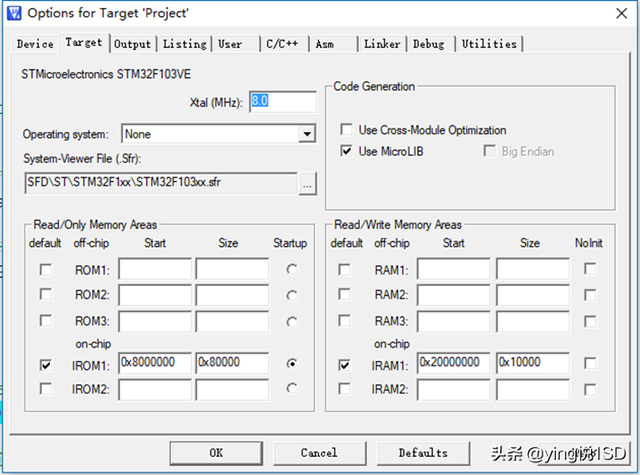Click the ROM1 Size field
This screenshot has height=475, width=640.
pos(232,269)
